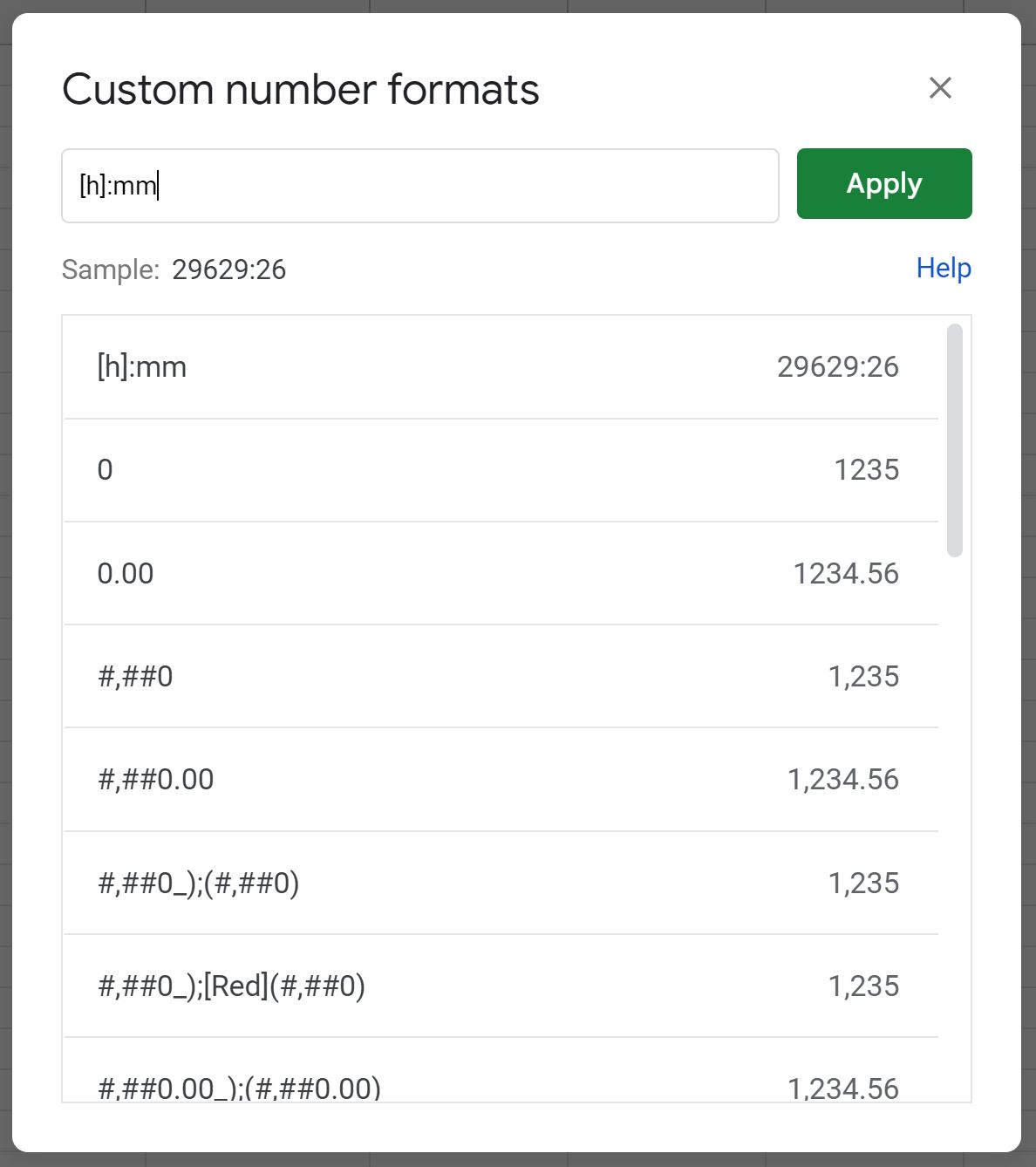Select the [h]:mm format from the list
1036x1167 pixels.
click(501, 367)
